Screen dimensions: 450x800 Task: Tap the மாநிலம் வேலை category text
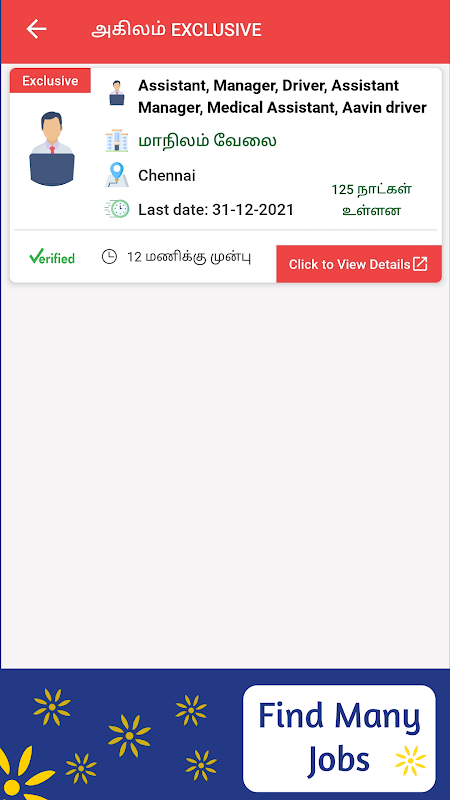pos(207,140)
